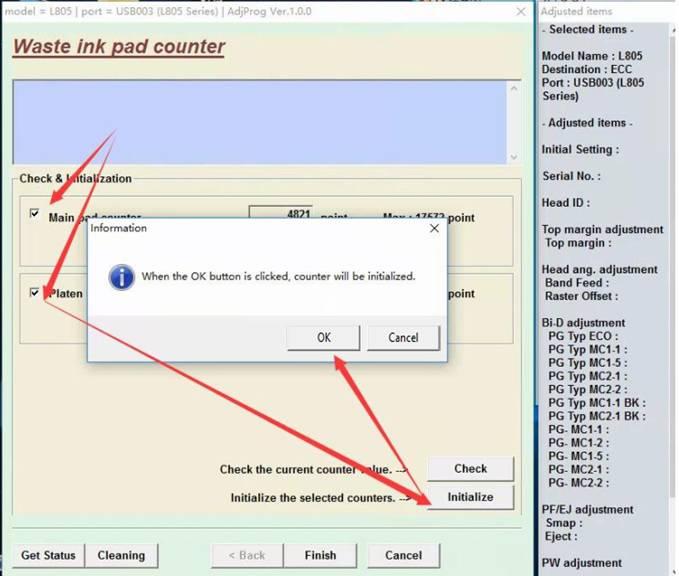The height and width of the screenshot is (576, 679).
Task: Click 'PG Typ MC1-1 BK :' item
Action: tap(597, 403)
